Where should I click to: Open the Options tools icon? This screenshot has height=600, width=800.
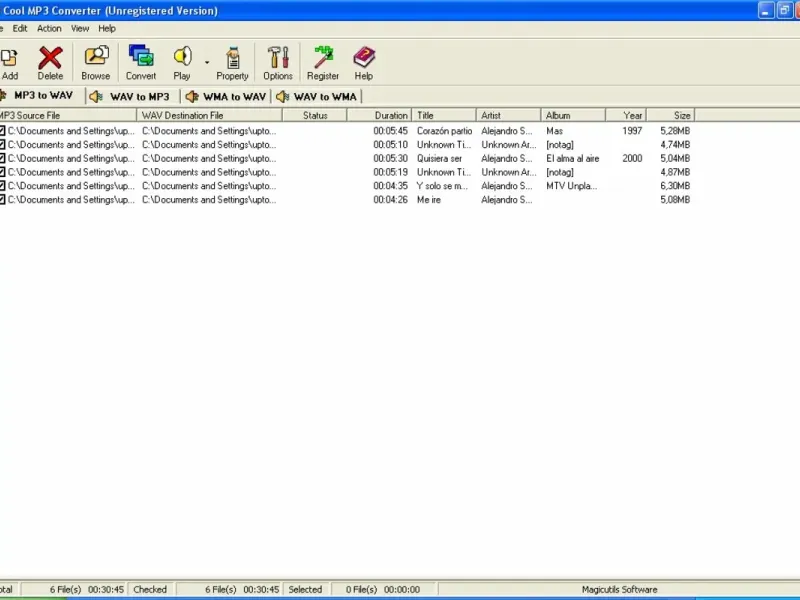click(278, 57)
